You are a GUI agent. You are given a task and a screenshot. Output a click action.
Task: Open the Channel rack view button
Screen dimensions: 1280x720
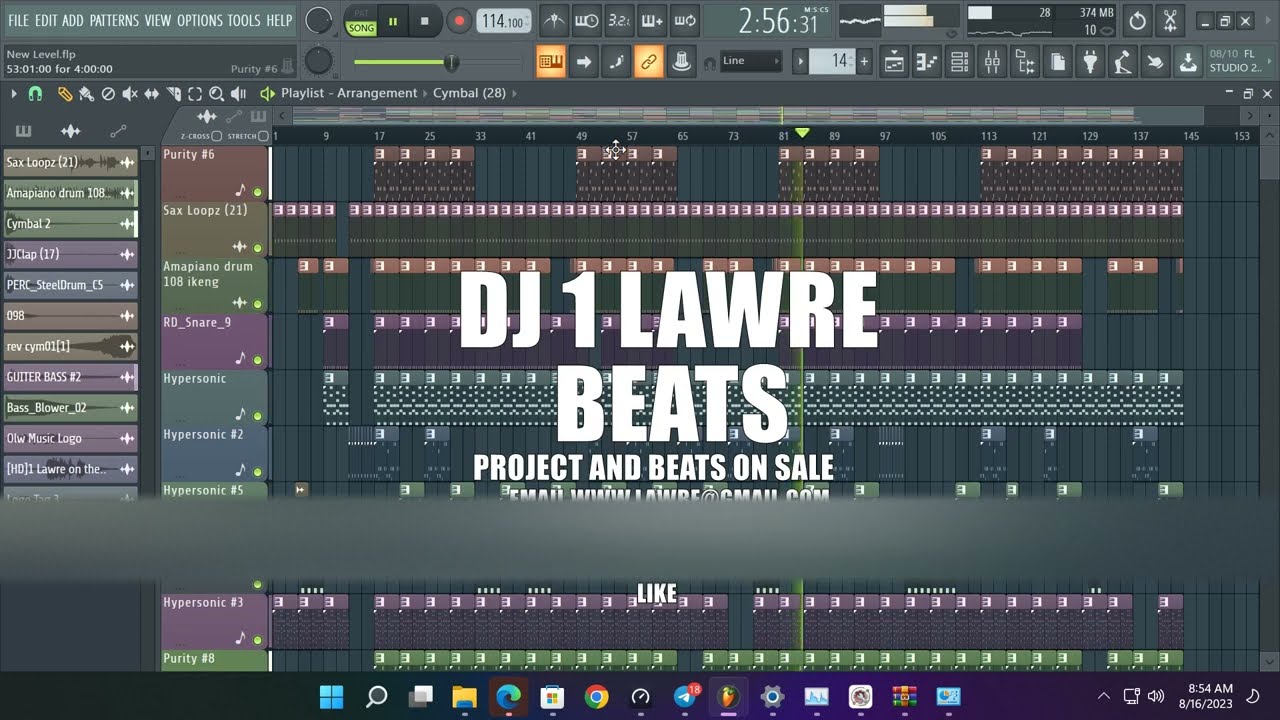pos(959,62)
